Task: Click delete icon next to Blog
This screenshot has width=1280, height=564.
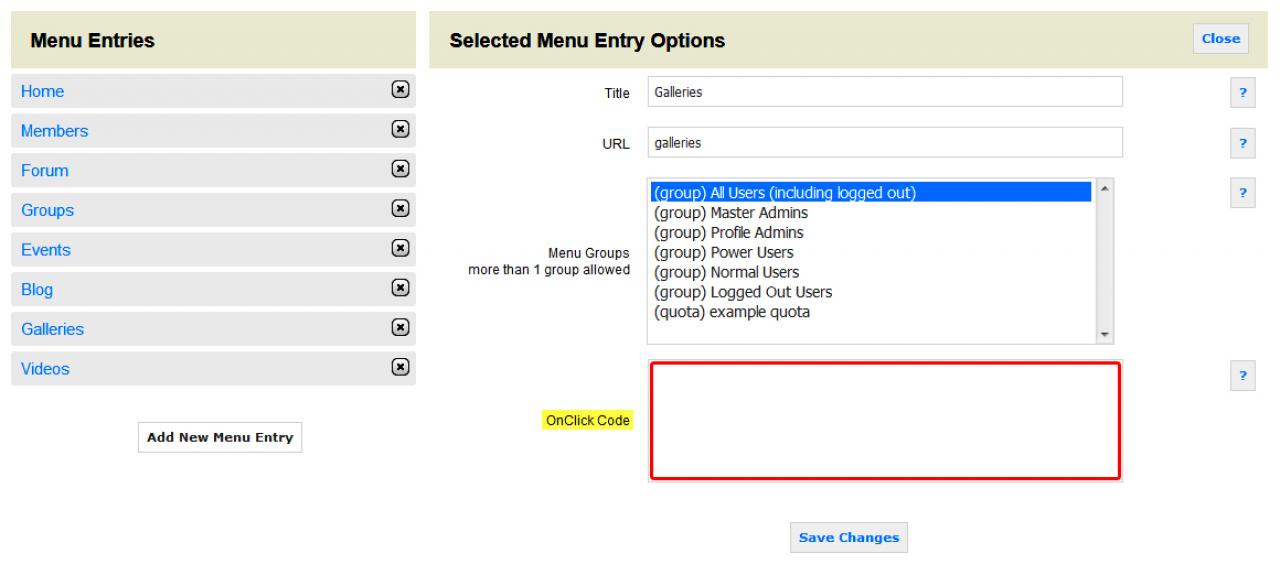Action: point(399,288)
